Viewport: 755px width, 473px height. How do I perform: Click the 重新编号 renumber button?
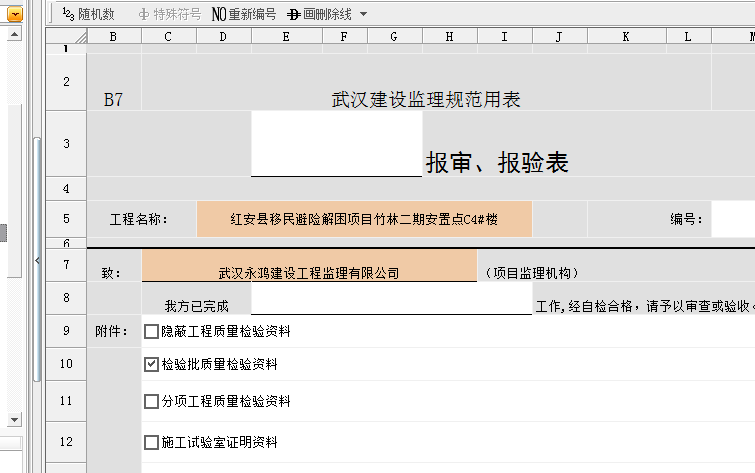[x=244, y=14]
